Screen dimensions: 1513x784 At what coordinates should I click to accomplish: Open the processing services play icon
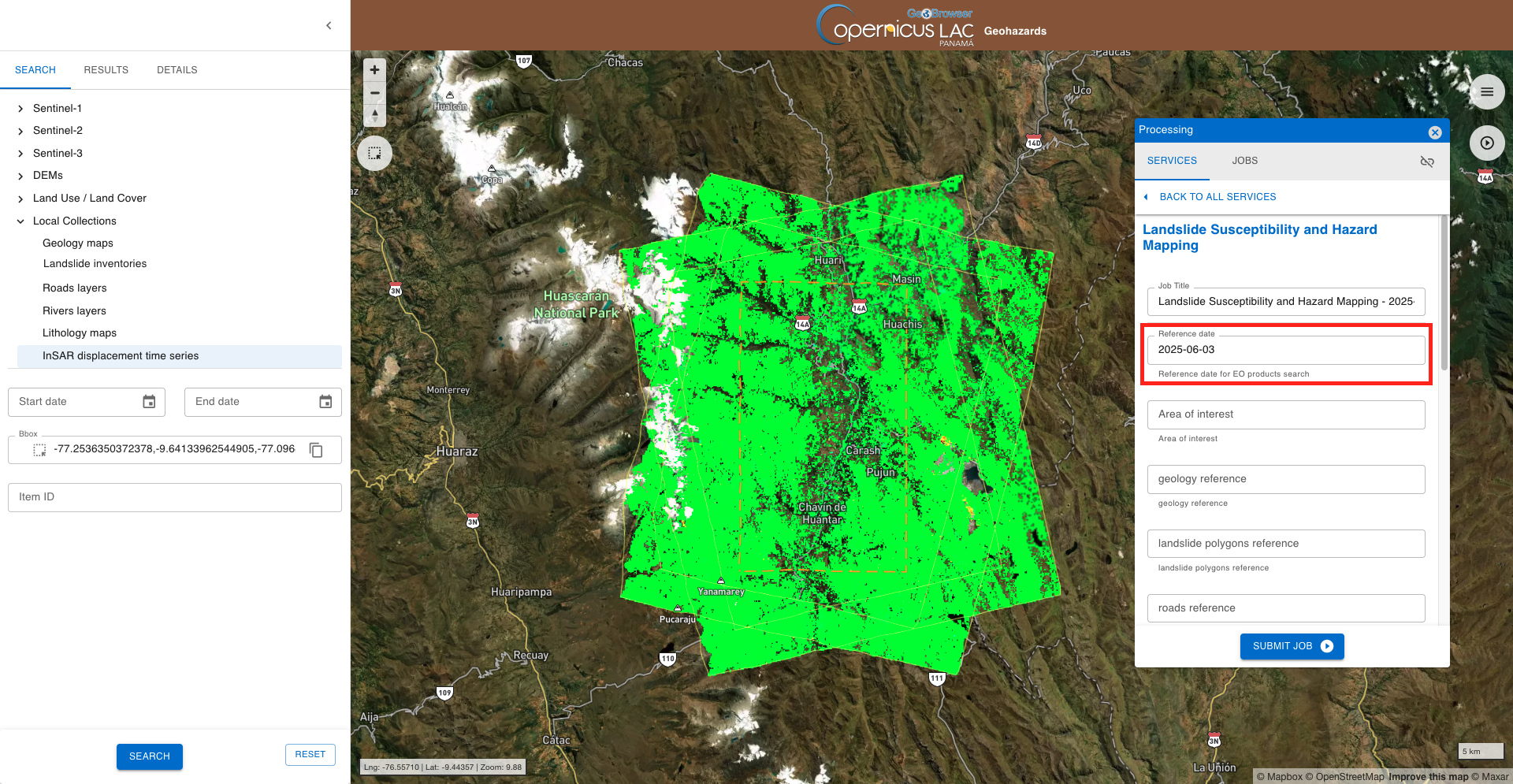pyautogui.click(x=1486, y=143)
